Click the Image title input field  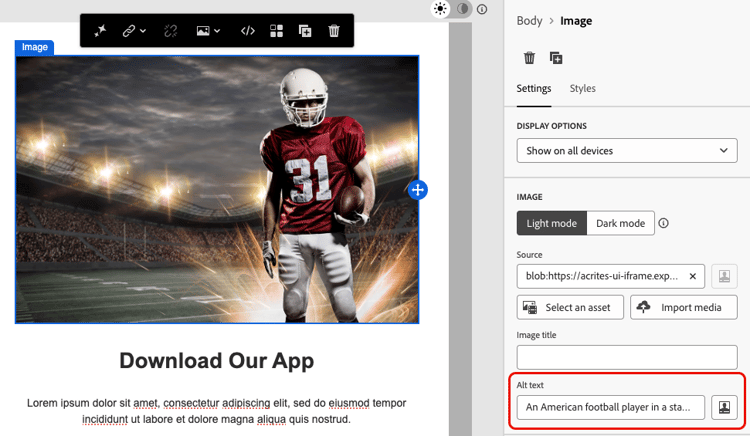pyautogui.click(x=627, y=358)
